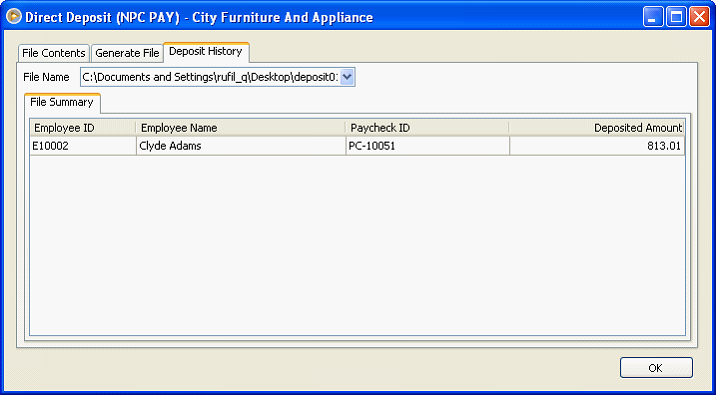717x396 pixels.
Task: Switch to the File Contents tab
Action: 54,53
